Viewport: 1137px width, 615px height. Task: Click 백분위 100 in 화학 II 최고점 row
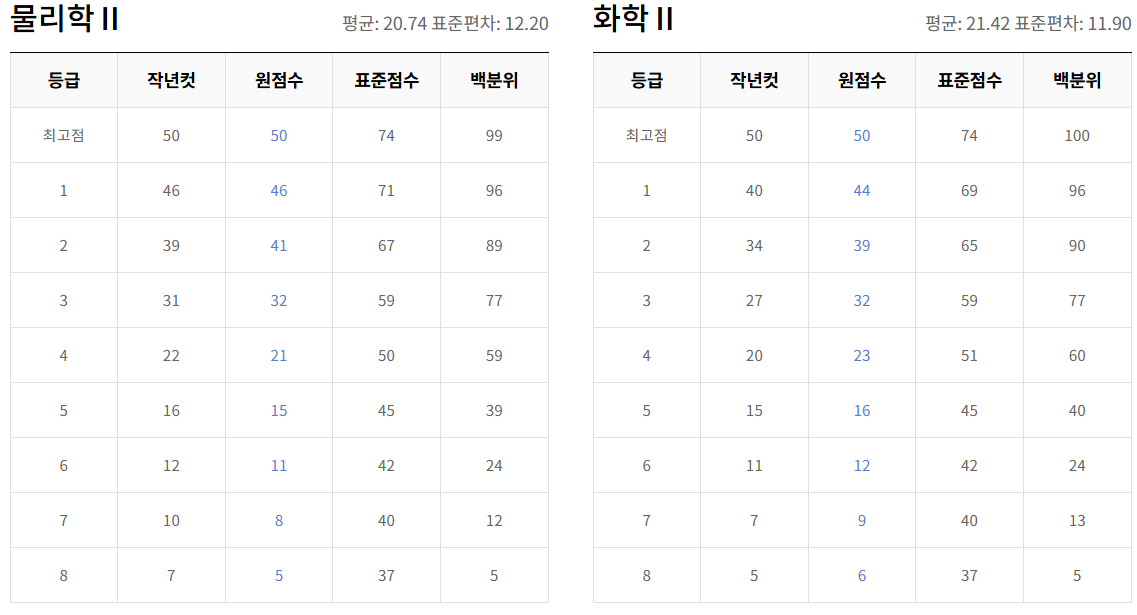[x=1077, y=136]
